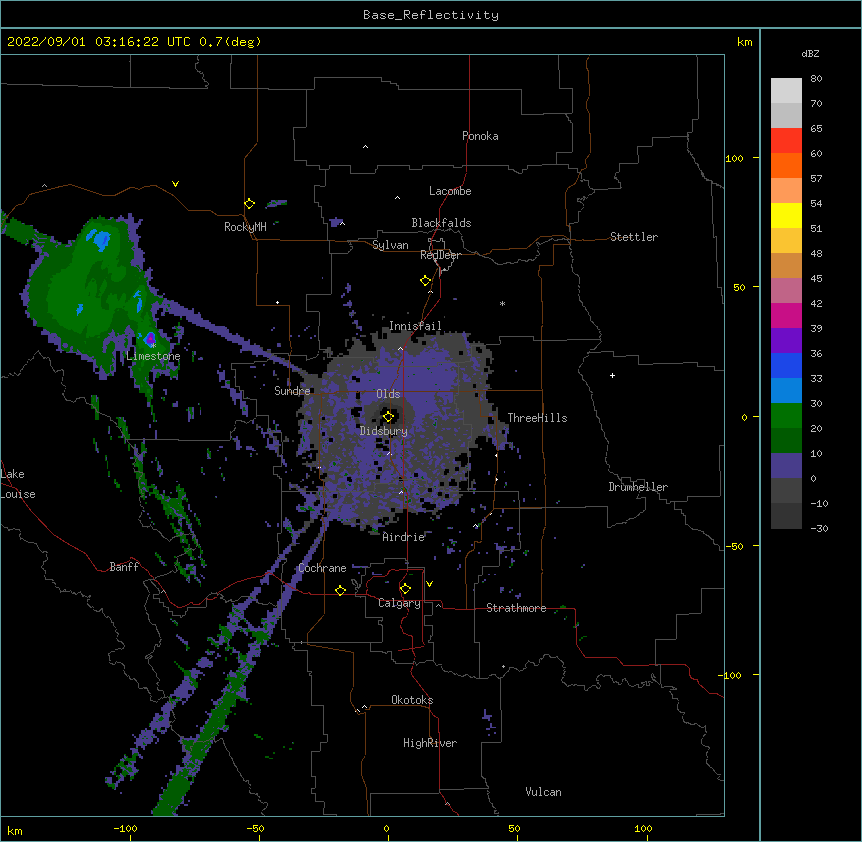Click the RockyMH label

[x=245, y=227]
